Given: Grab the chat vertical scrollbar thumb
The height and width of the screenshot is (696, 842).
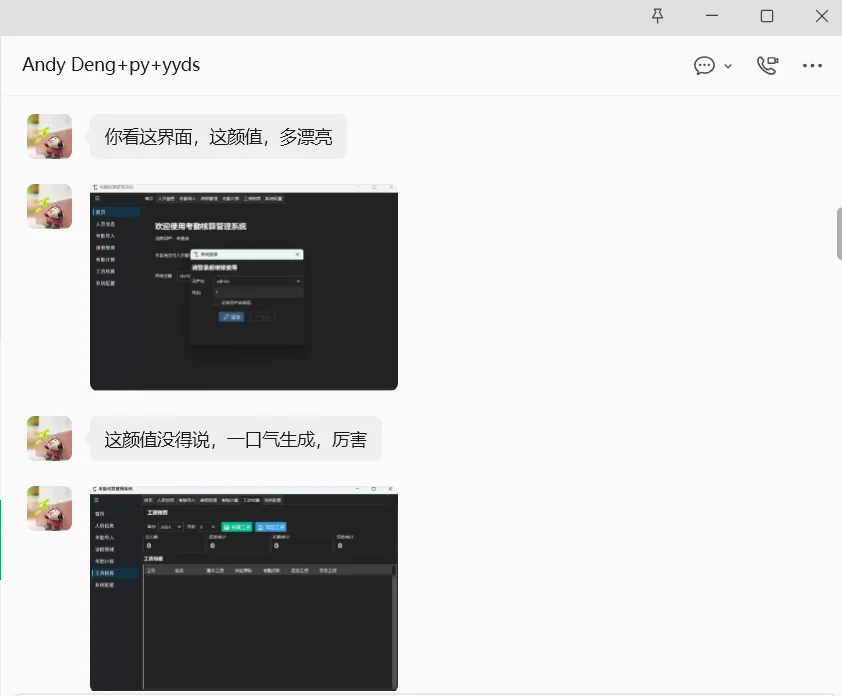Looking at the screenshot, I should pos(839,234).
